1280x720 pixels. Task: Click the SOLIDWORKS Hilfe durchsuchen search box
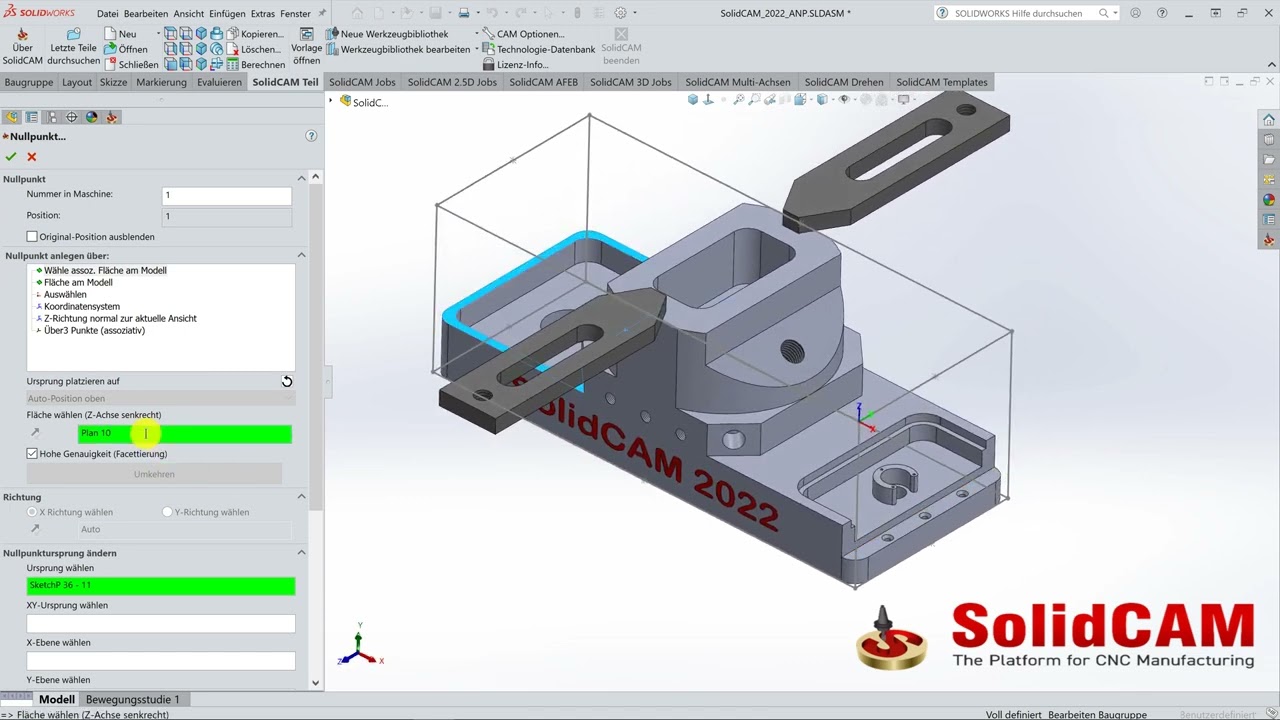tap(1027, 13)
